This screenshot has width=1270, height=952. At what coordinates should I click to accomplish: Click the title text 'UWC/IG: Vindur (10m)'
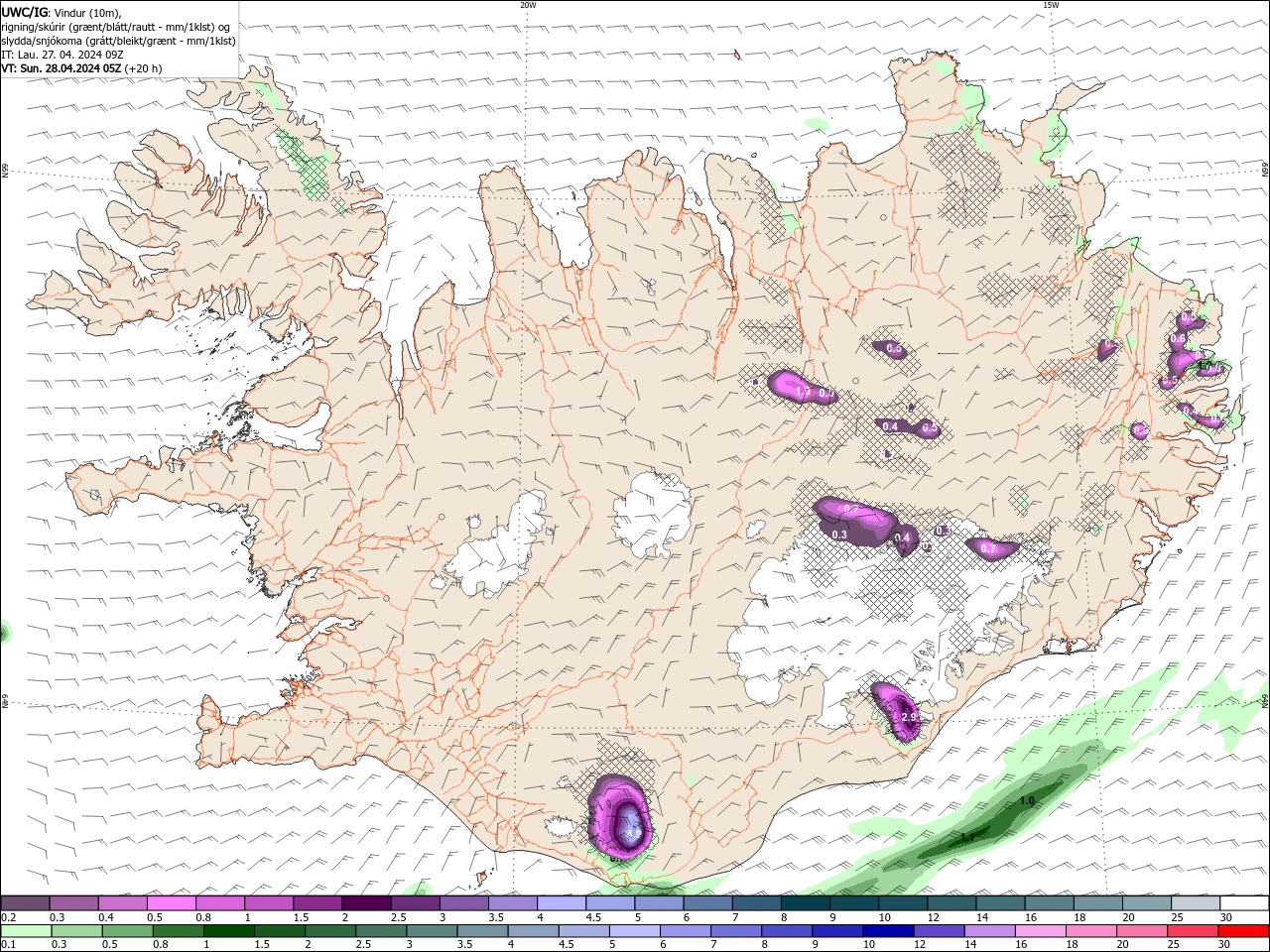click(61, 12)
